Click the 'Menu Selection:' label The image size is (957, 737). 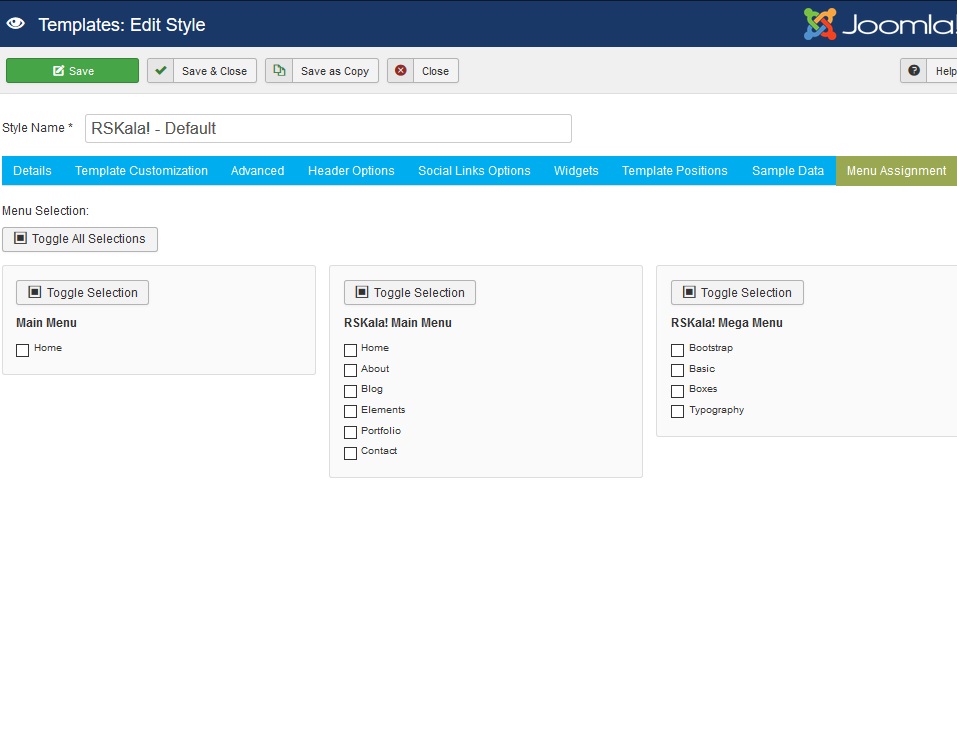click(45, 210)
